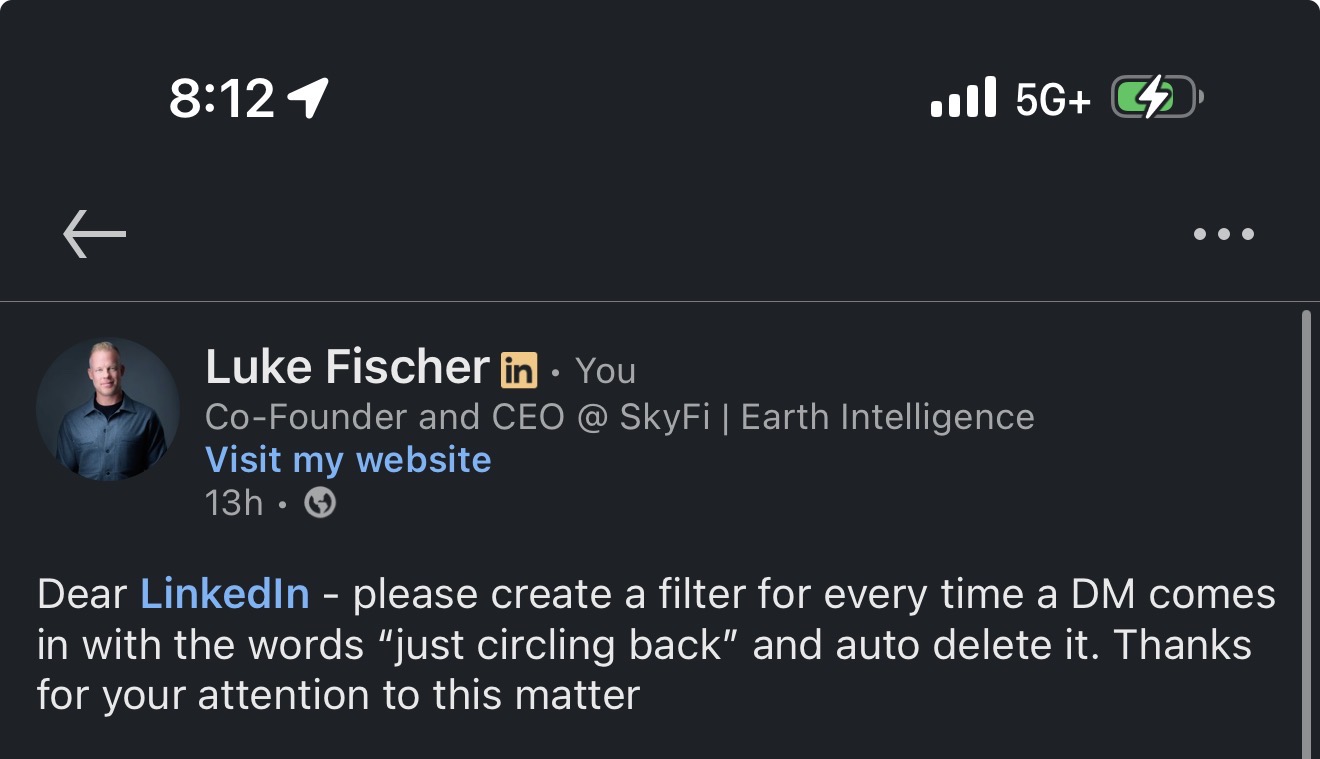
Task: Tap the dot separator after the timestamp
Action: click(x=280, y=503)
